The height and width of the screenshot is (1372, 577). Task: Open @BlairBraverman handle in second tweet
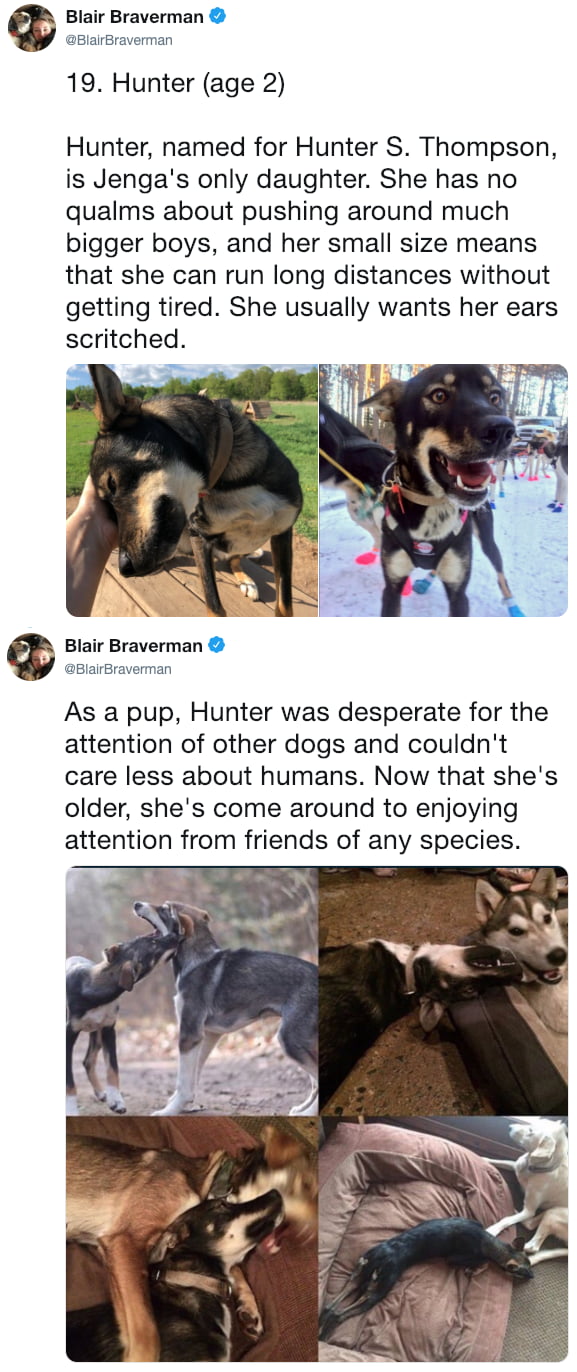[119, 669]
